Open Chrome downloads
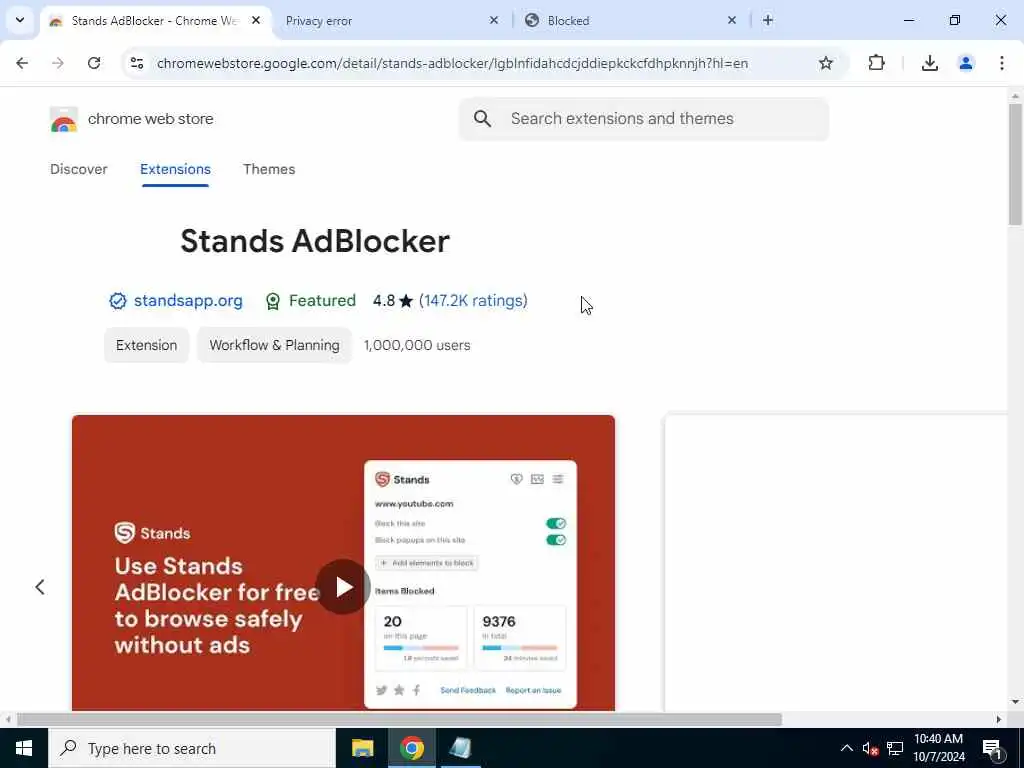The image size is (1024, 768). tap(930, 63)
